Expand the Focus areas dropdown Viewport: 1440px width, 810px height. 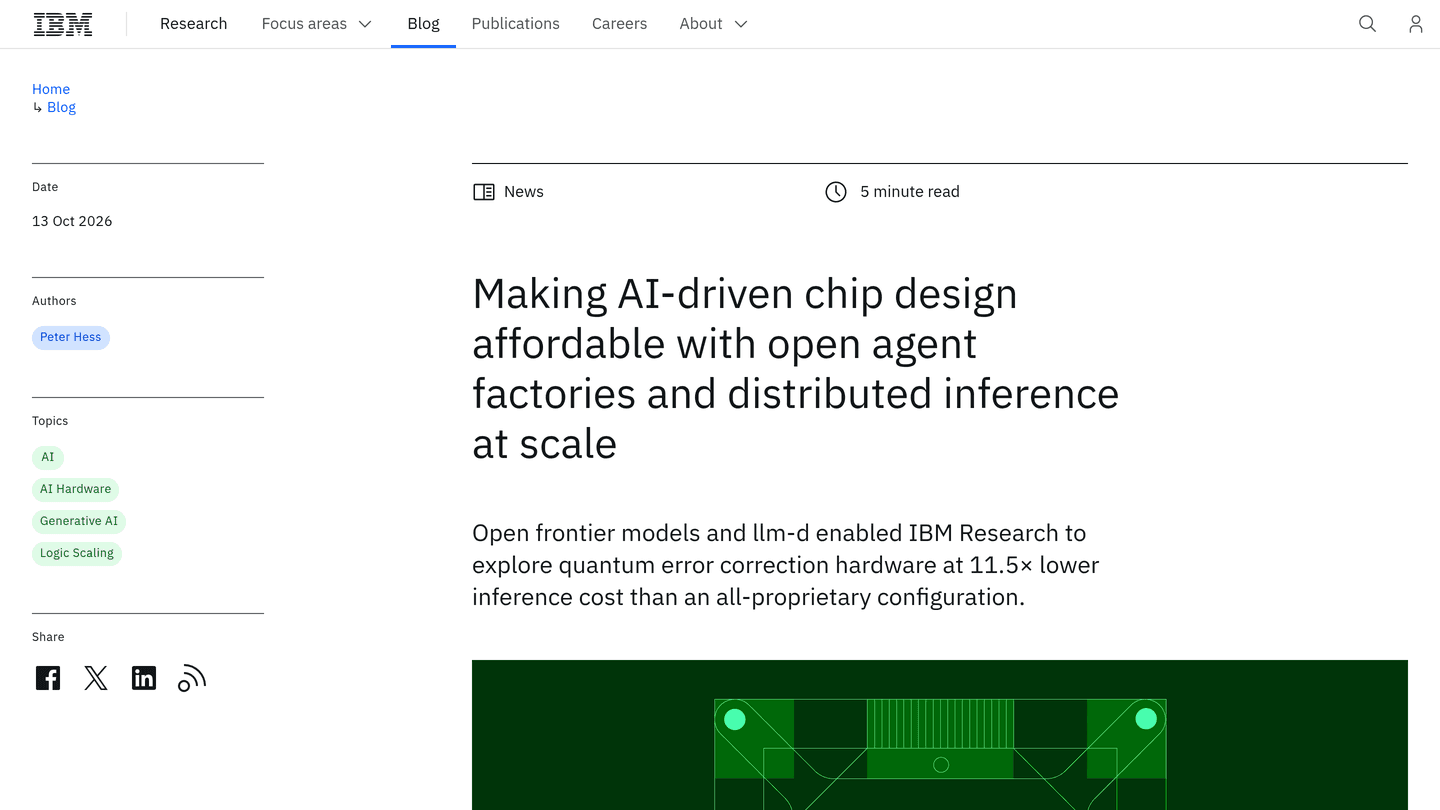tap(317, 24)
